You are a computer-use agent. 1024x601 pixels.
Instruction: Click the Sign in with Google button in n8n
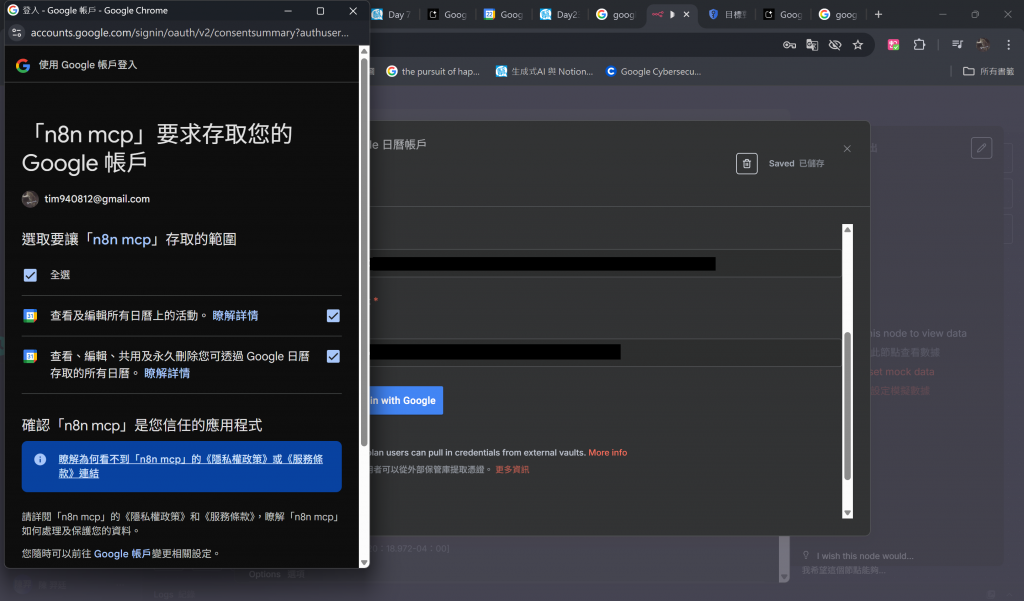406,400
